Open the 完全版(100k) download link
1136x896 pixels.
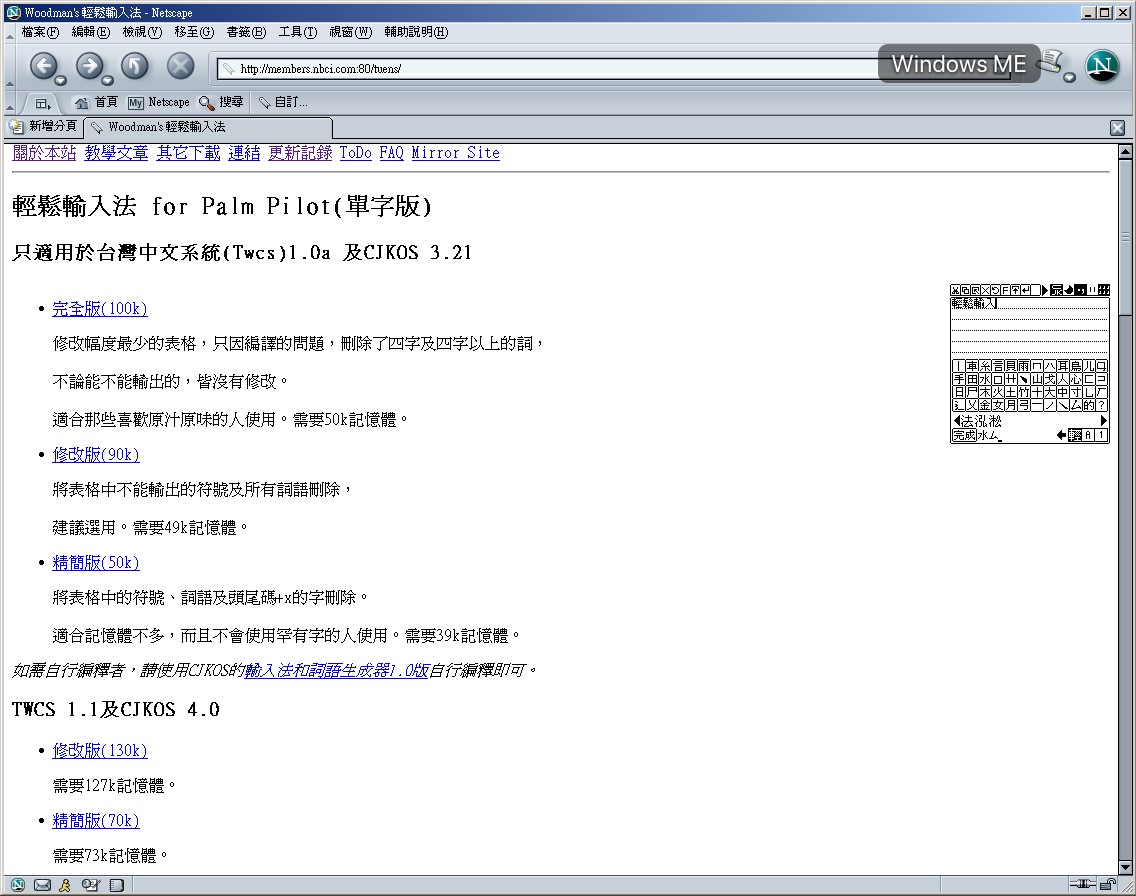(x=100, y=309)
